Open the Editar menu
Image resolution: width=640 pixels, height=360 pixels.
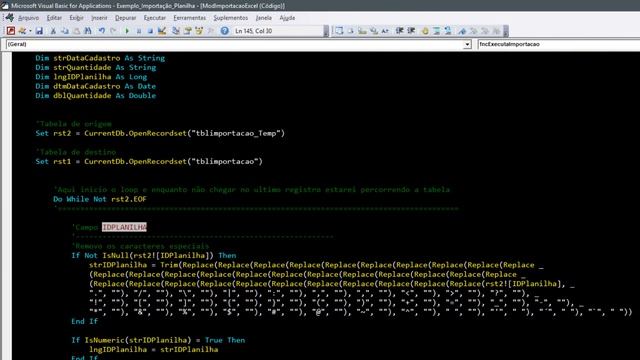[54, 18]
